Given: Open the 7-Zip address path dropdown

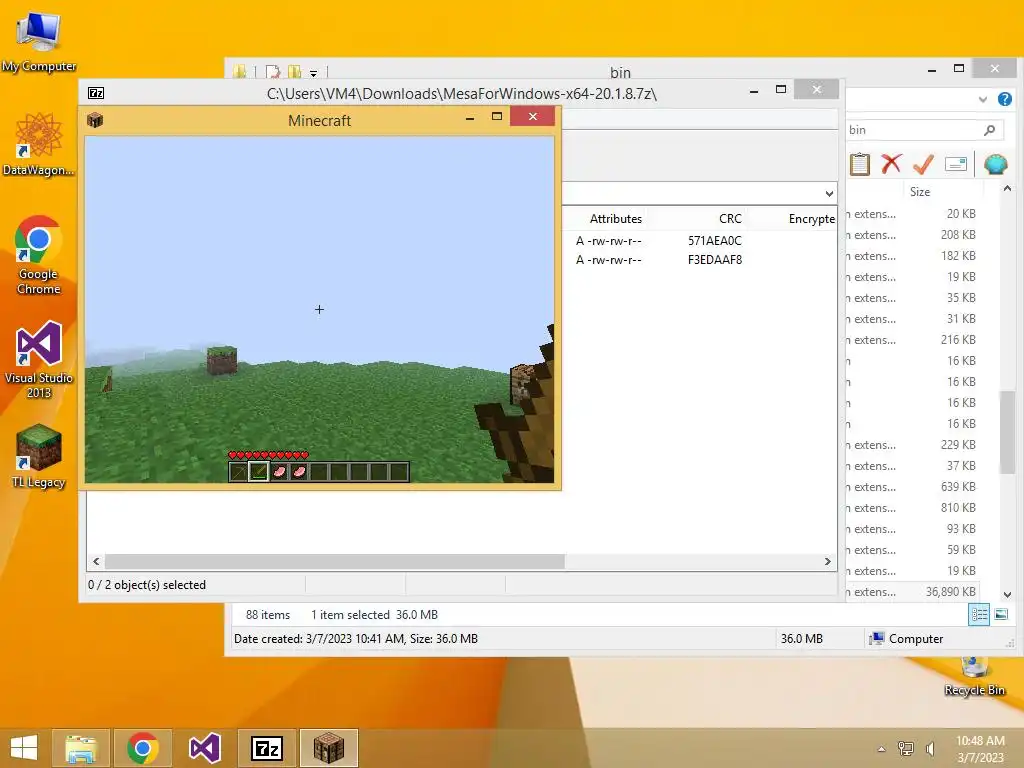Looking at the screenshot, I should point(829,193).
